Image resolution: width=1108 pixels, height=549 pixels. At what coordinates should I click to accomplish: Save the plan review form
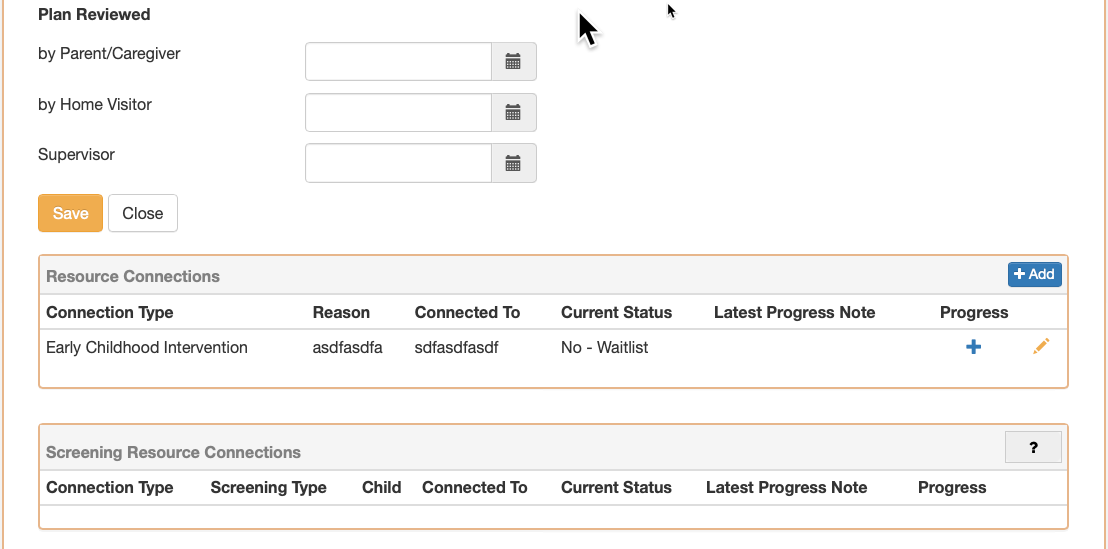[71, 213]
